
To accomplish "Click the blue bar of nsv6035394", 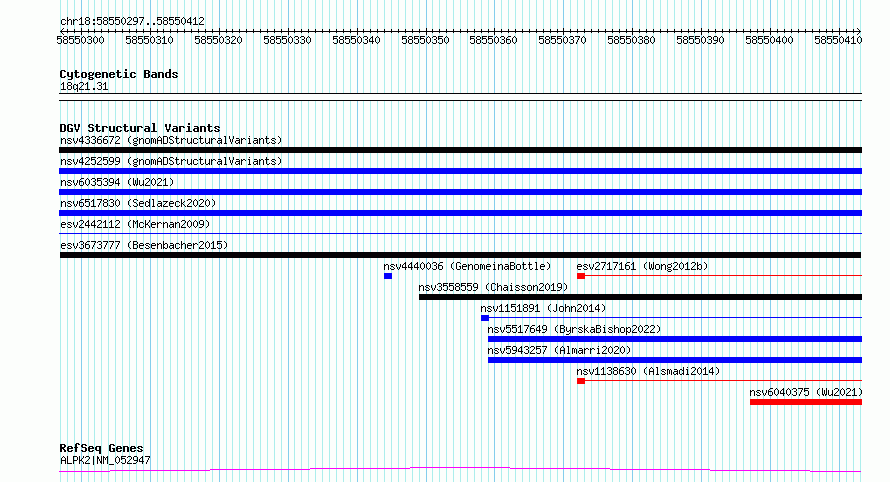I will click(x=460, y=192).
